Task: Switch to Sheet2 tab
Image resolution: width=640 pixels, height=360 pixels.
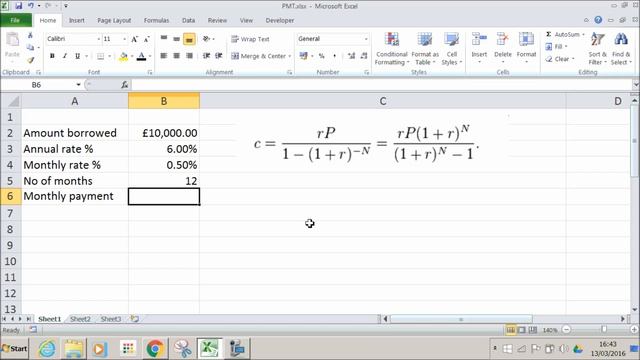Action: coord(80,319)
